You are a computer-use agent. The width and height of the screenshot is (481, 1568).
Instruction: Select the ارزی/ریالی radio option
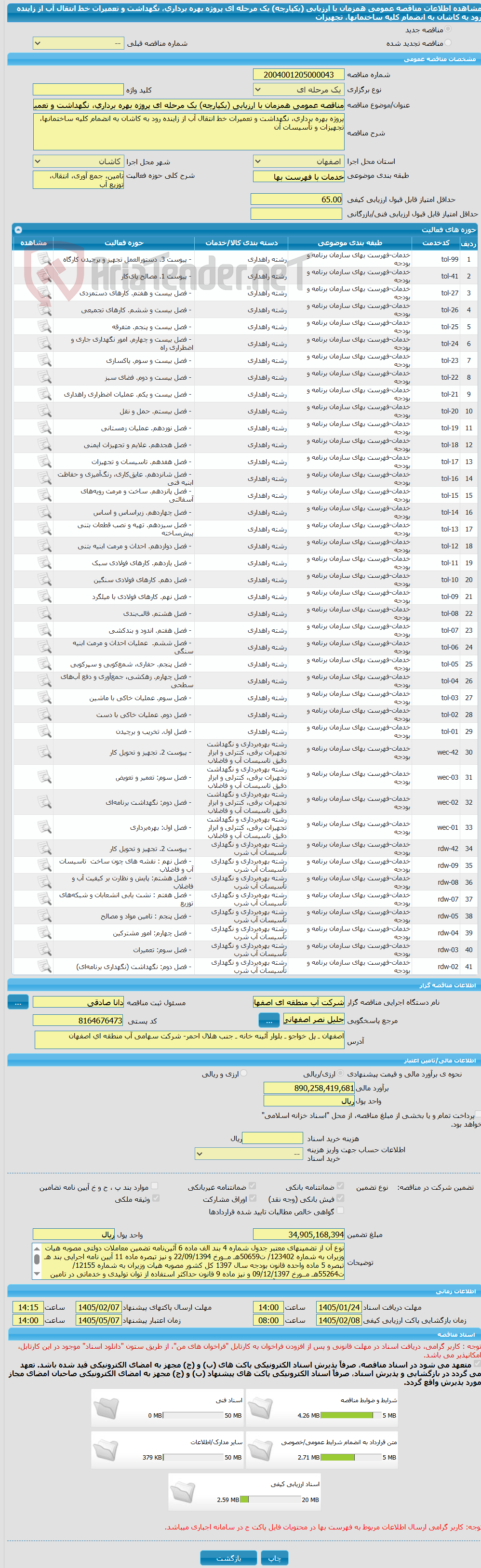[340, 1074]
